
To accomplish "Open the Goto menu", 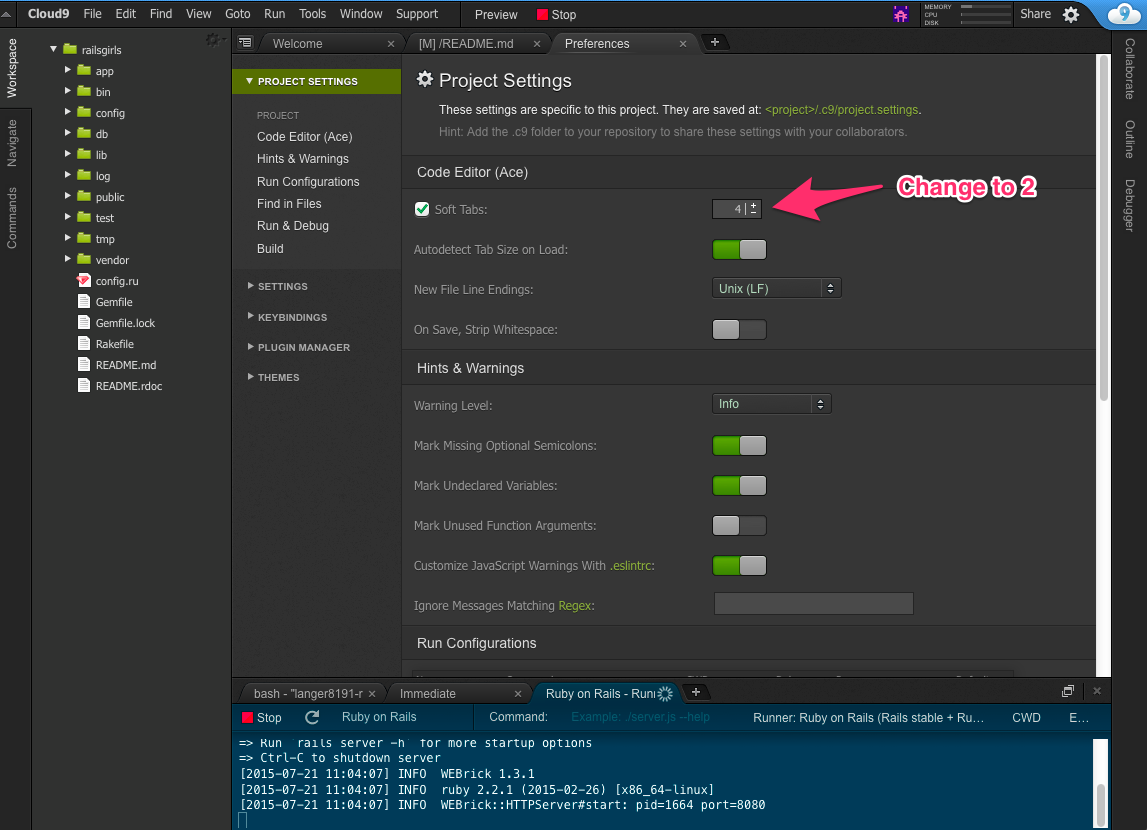I will pyautogui.click(x=238, y=14).
